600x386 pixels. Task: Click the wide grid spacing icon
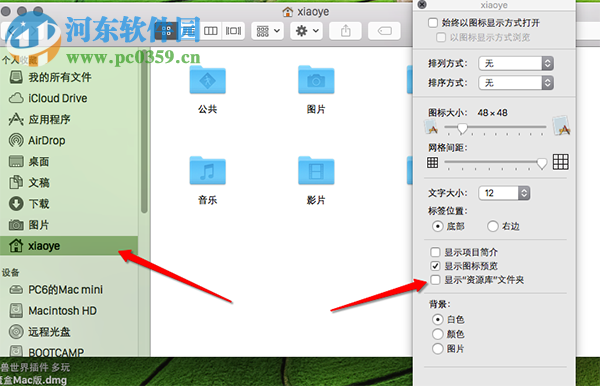click(561, 162)
